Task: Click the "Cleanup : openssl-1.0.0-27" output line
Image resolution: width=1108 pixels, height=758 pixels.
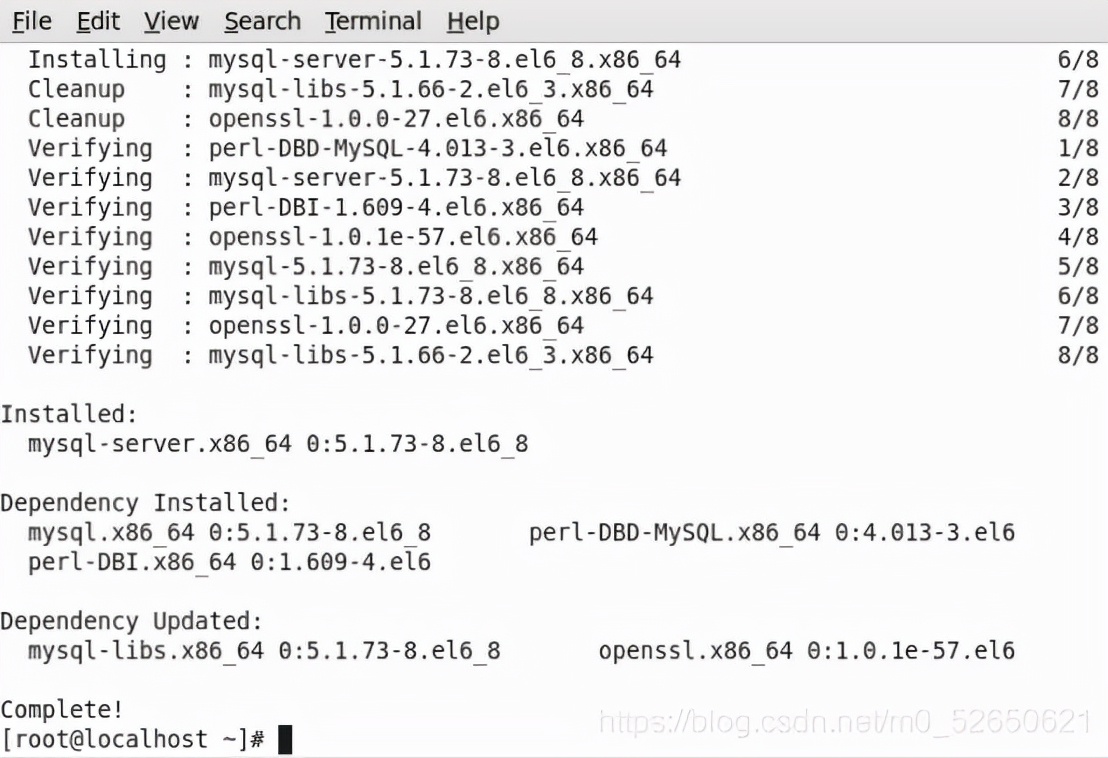Action: (305, 119)
